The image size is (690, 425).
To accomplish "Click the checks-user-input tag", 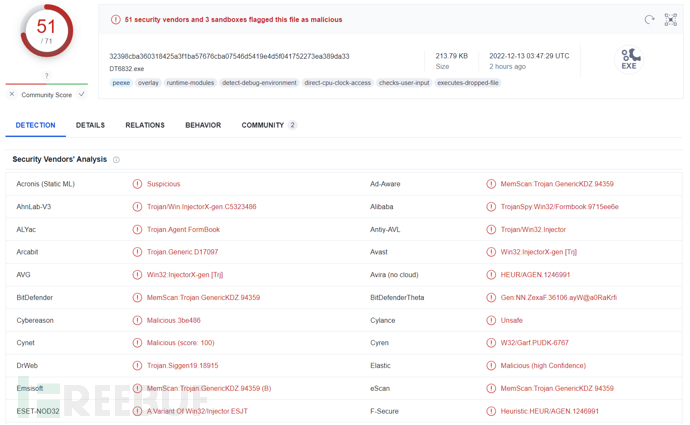I will pyautogui.click(x=404, y=83).
